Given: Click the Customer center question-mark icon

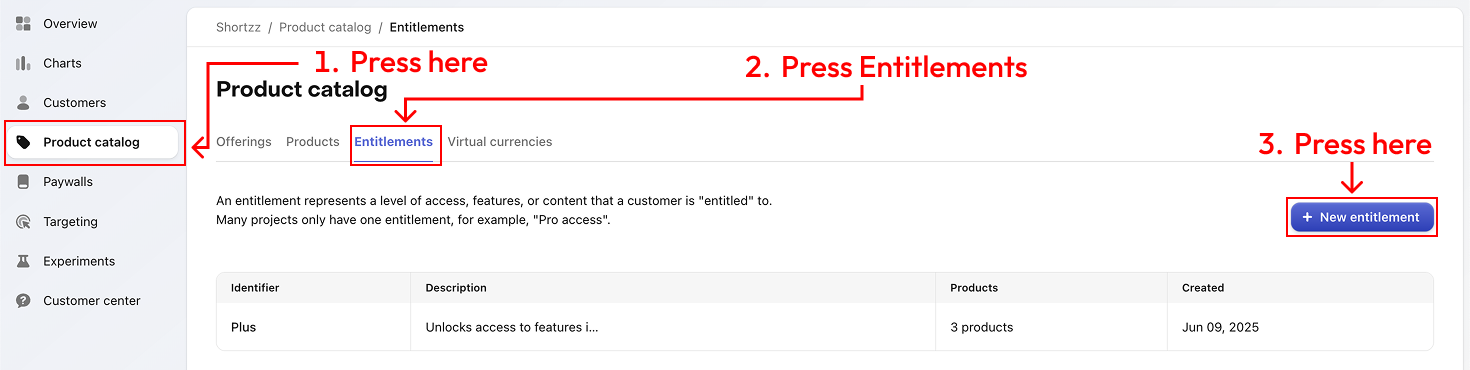Looking at the screenshot, I should point(23,301).
